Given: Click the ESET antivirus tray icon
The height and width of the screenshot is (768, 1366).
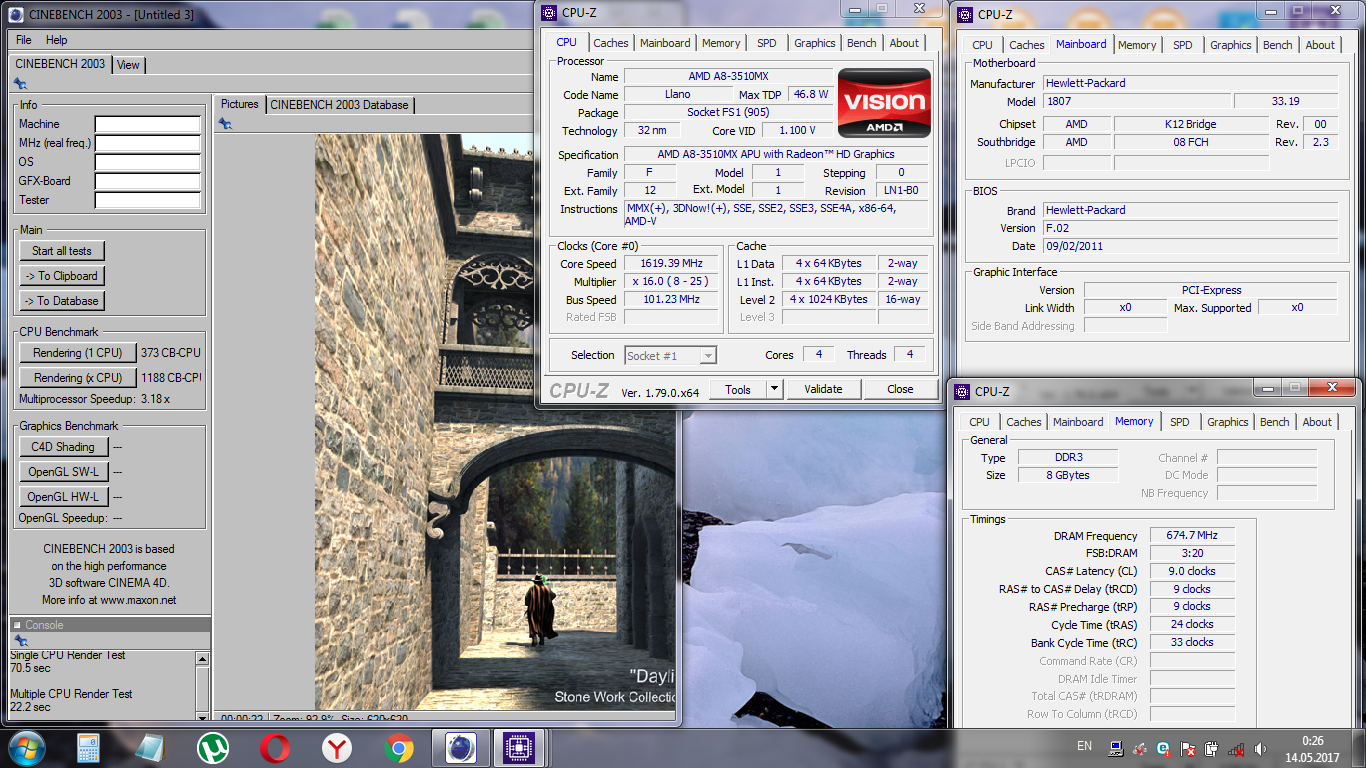Looking at the screenshot, I should 1163,747.
